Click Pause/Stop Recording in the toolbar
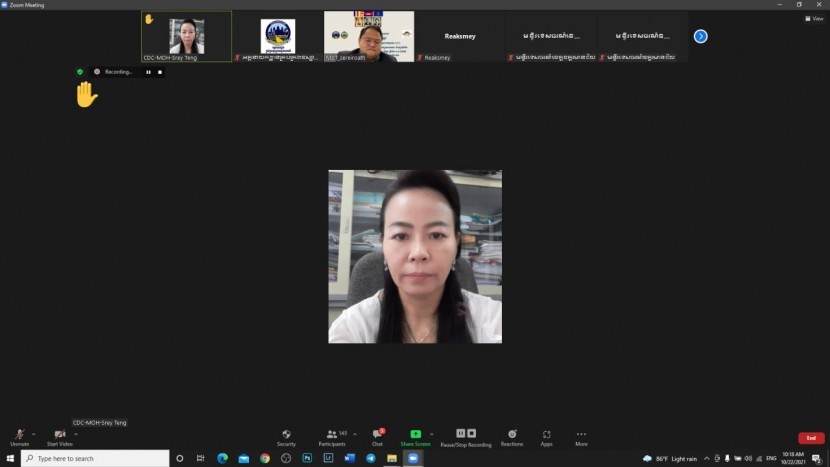The image size is (830, 467). [x=465, y=436]
